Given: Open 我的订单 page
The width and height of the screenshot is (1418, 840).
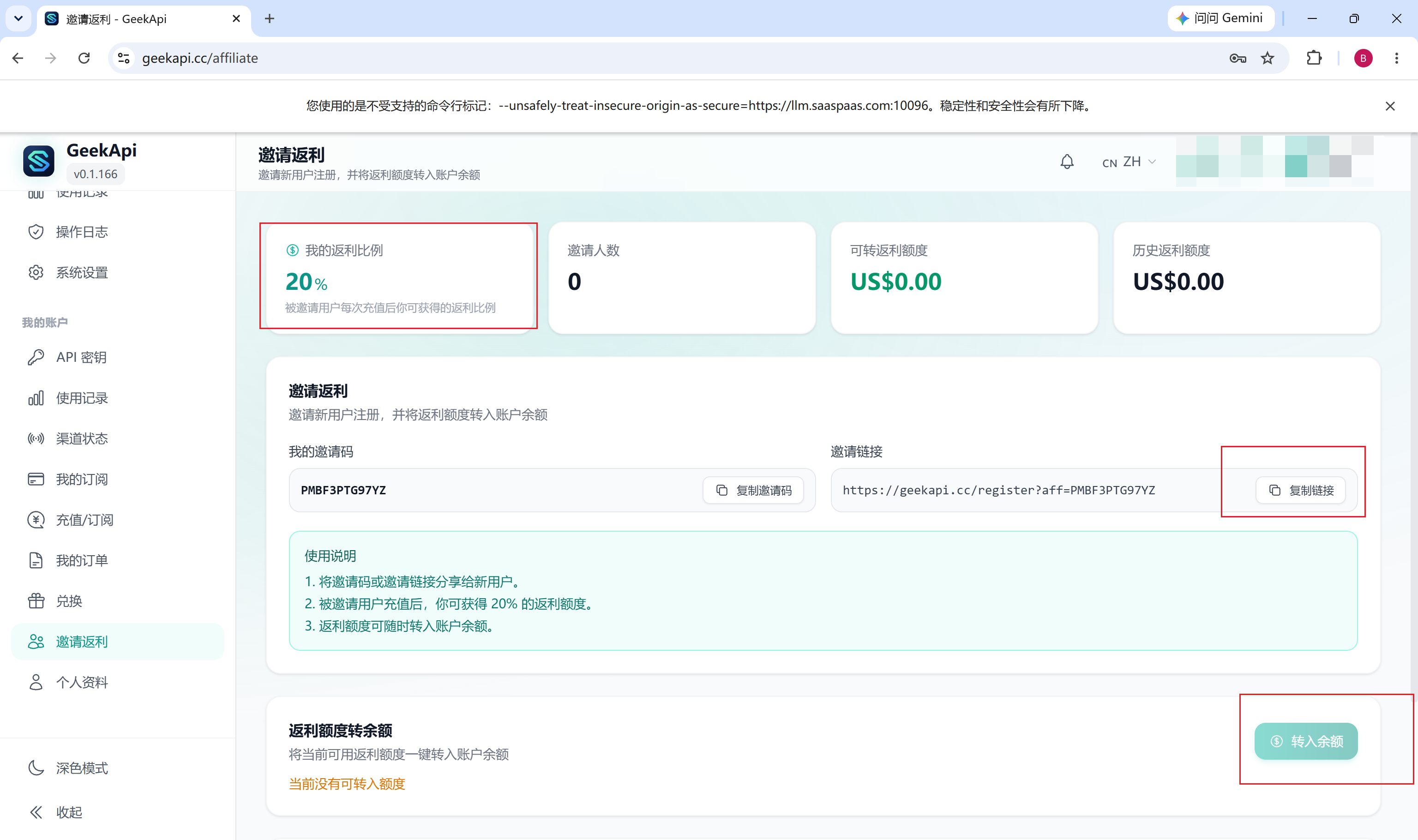Looking at the screenshot, I should pyautogui.click(x=118, y=560).
